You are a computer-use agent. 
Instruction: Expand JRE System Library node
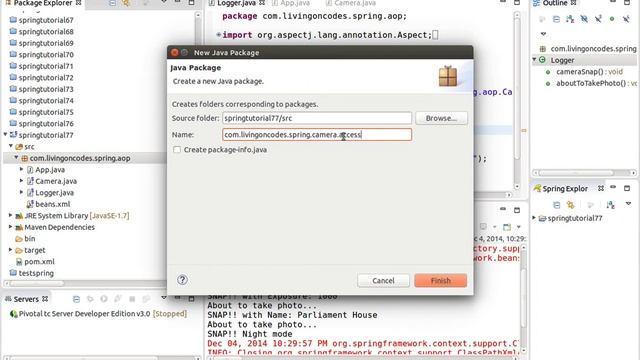[11, 215]
